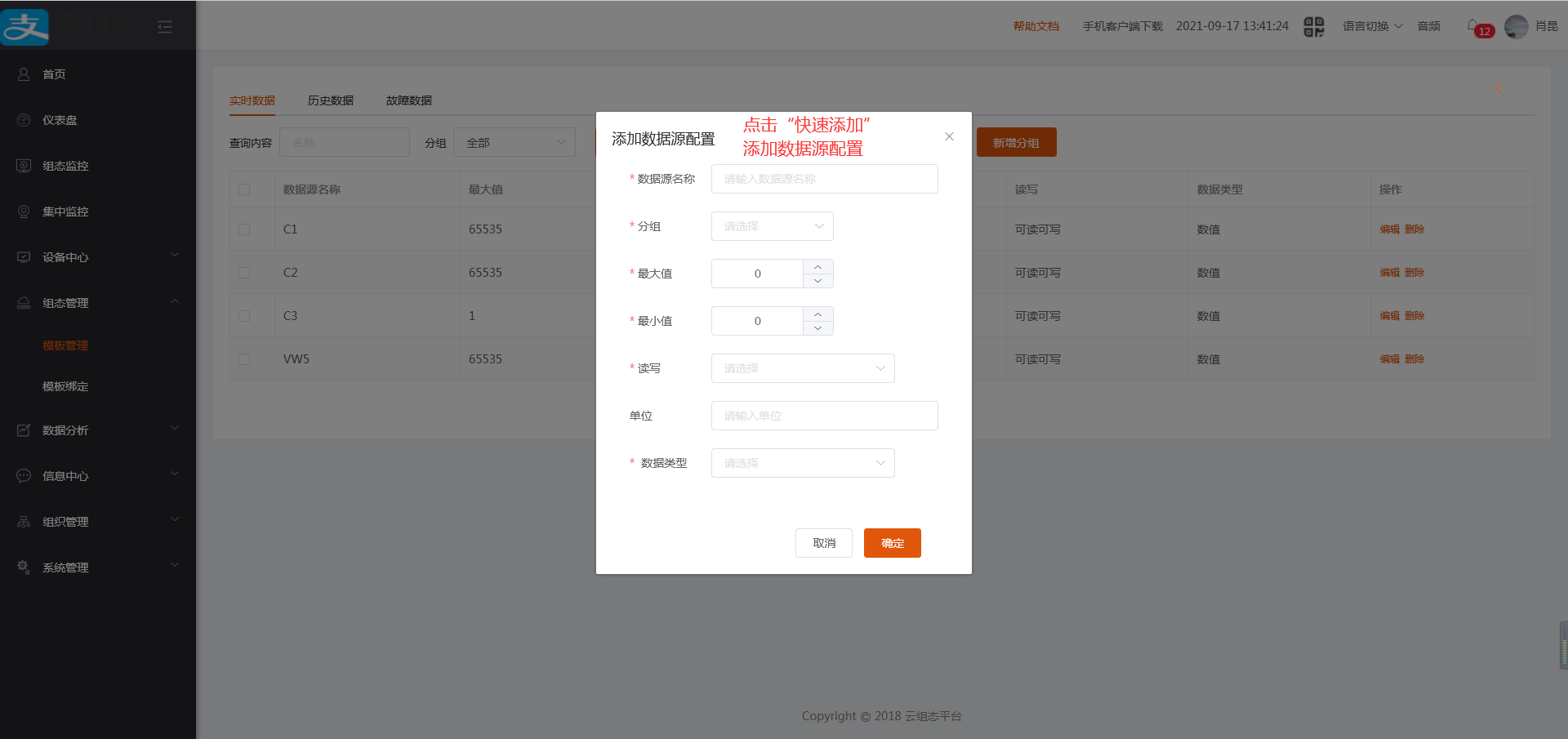Click 删除 for row C2
This screenshot has width=1568, height=739.
click(x=1414, y=273)
